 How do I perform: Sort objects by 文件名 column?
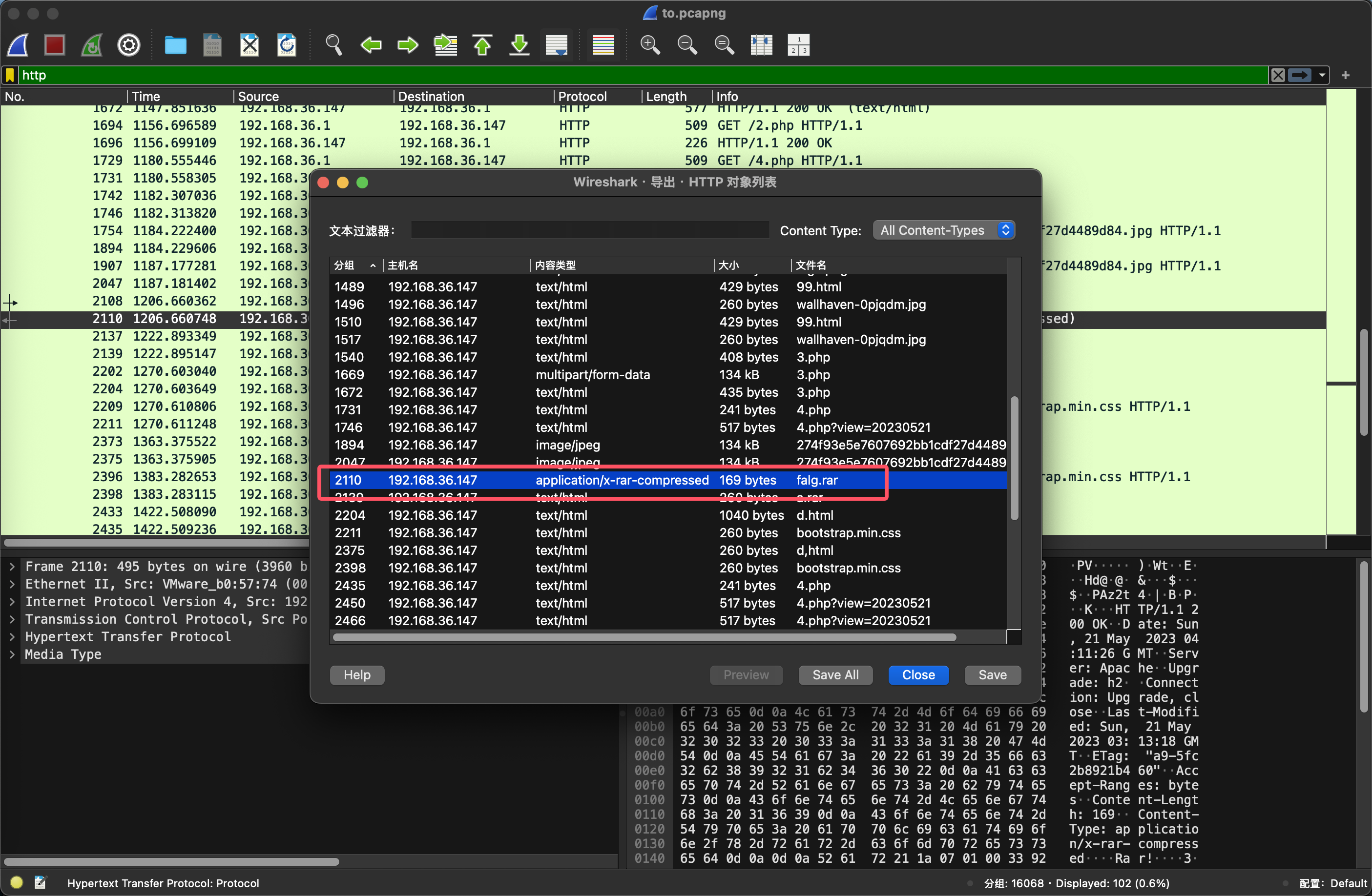pos(898,265)
